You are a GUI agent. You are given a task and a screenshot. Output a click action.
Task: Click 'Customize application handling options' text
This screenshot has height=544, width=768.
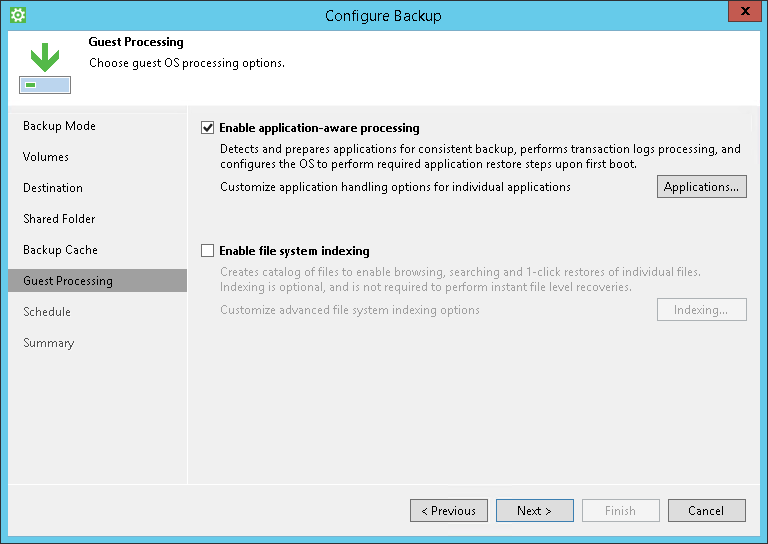[395, 187]
